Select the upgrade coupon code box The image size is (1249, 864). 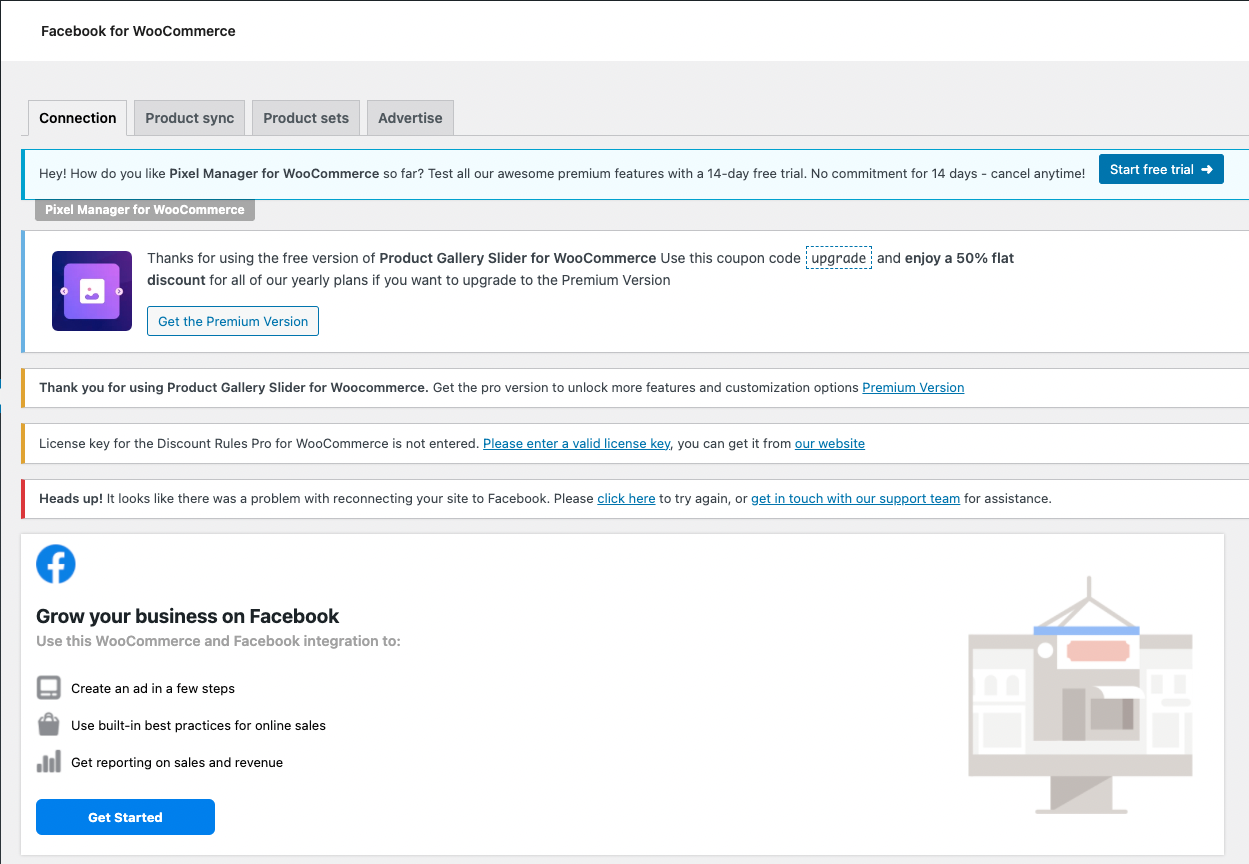(x=838, y=258)
